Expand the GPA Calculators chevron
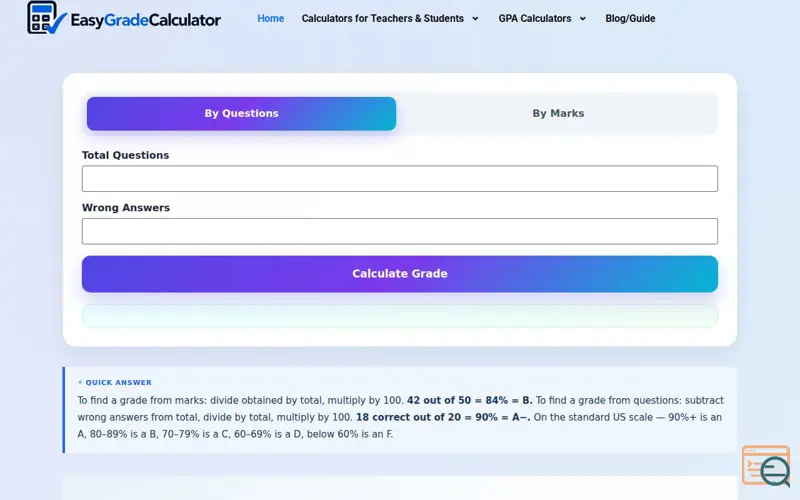Viewport: 800px width, 500px height. 583,19
